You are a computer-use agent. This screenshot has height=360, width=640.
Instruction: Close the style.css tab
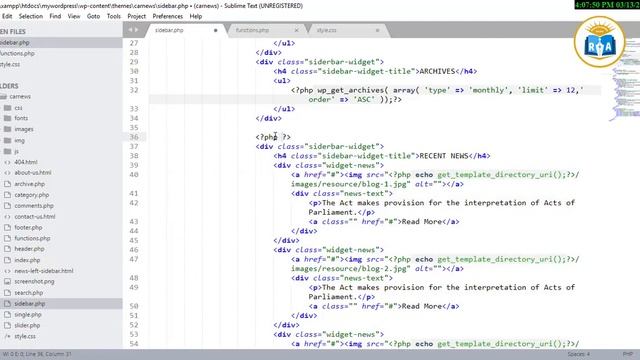click(x=377, y=30)
